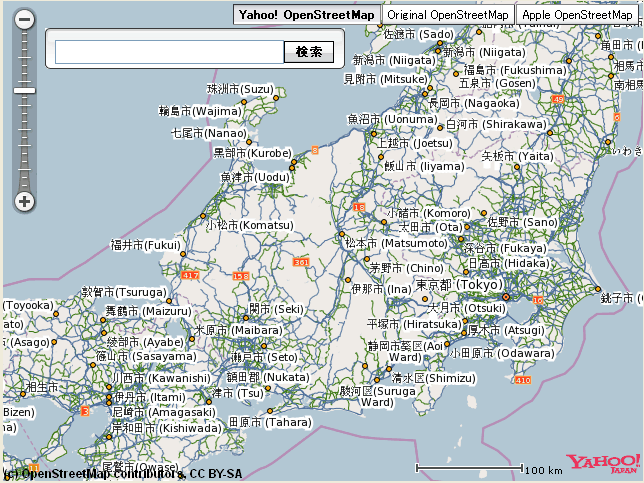The height and width of the screenshot is (483, 644).
Task: Focus the map search text field
Action: click(x=170, y=52)
